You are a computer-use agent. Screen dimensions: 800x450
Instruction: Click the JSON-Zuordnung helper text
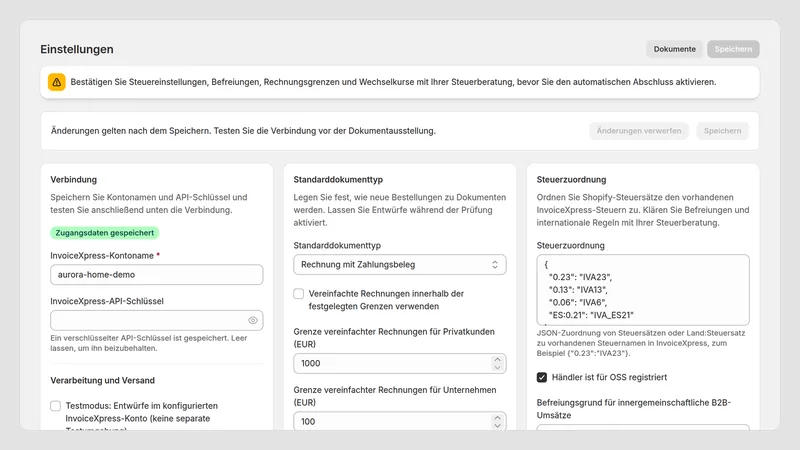pos(641,343)
